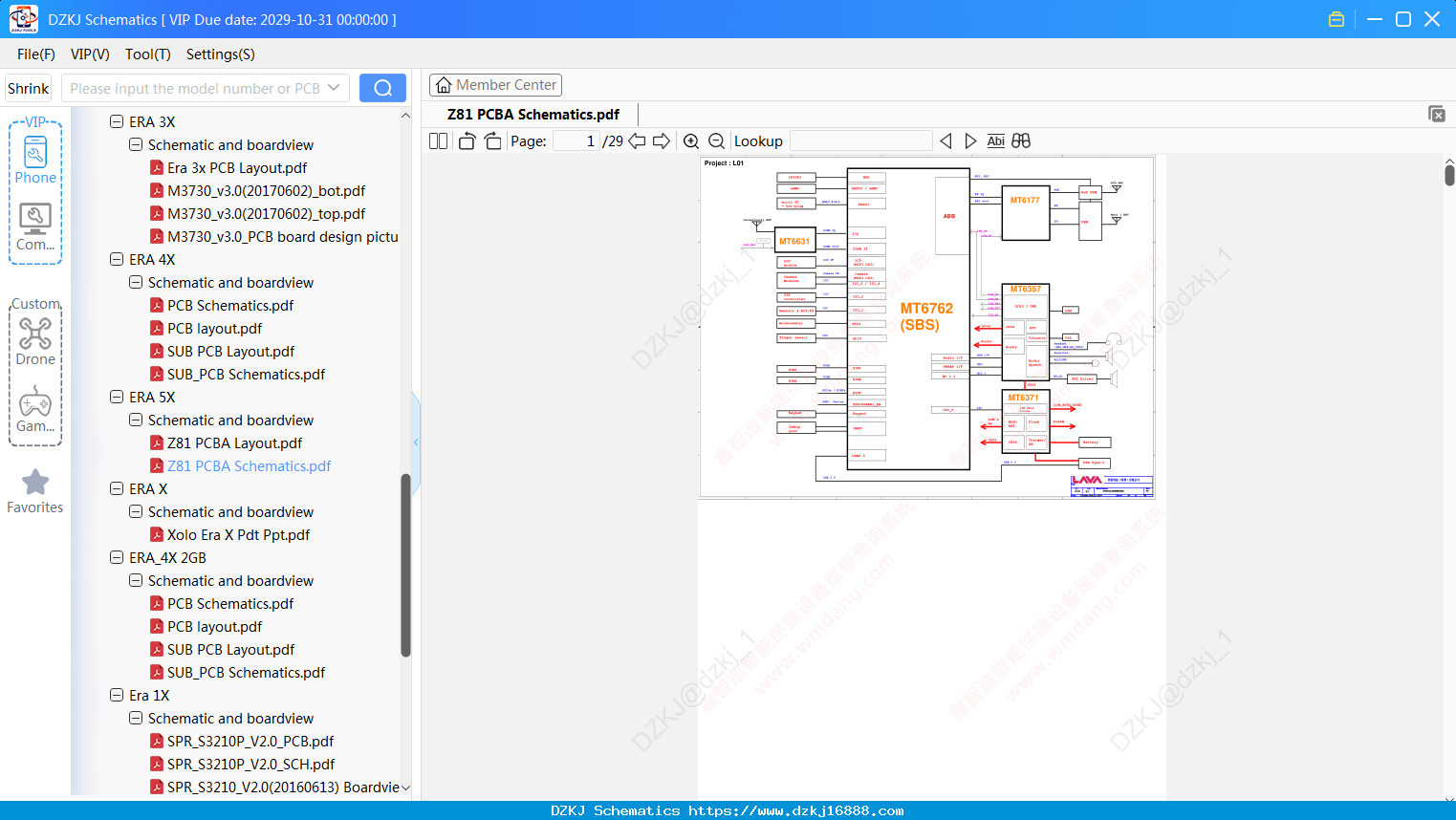The image size is (1456, 820).
Task: Open Z81 PCBA Layout.pdf
Action: [234, 443]
